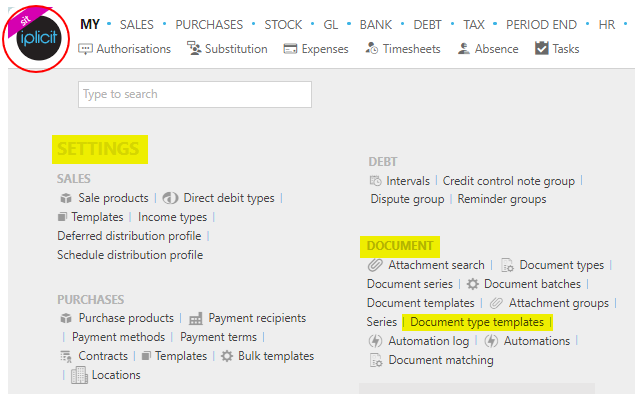Open the SALES menu tab

[x=136, y=25]
